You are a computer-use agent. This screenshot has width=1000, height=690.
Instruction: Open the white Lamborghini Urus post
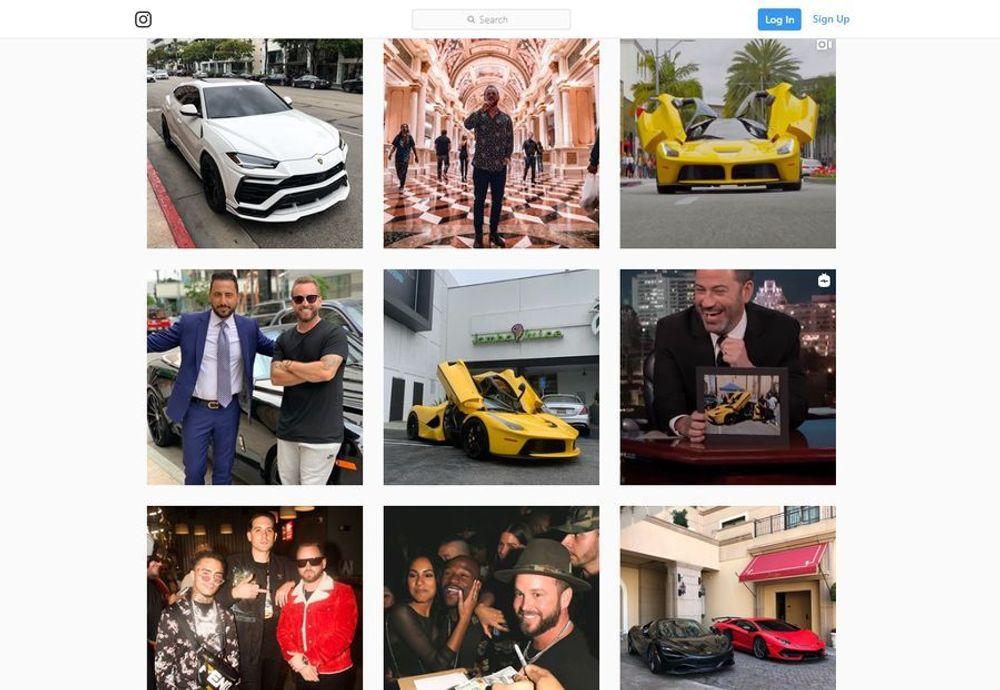pos(255,143)
